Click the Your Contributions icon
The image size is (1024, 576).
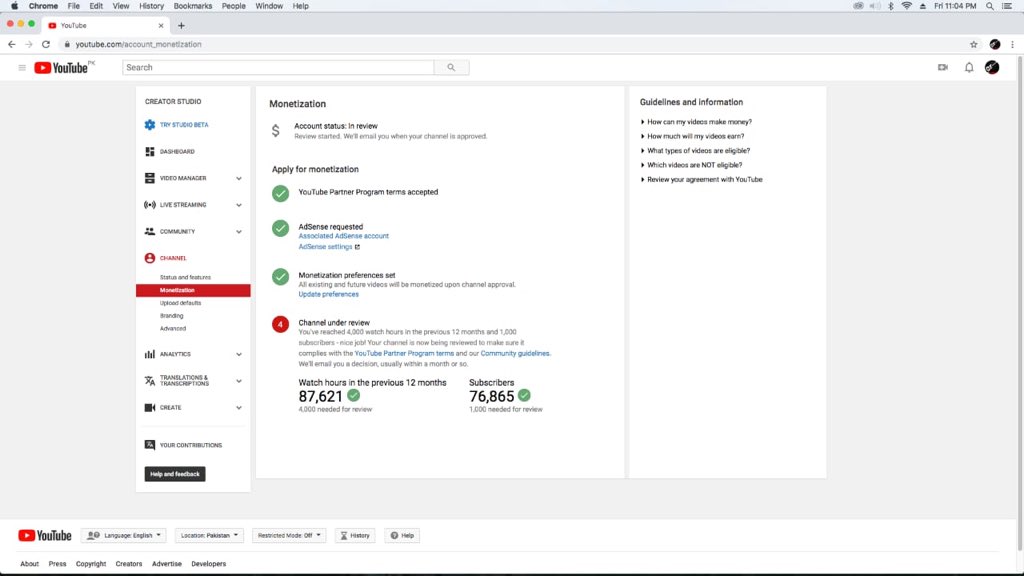pos(150,445)
